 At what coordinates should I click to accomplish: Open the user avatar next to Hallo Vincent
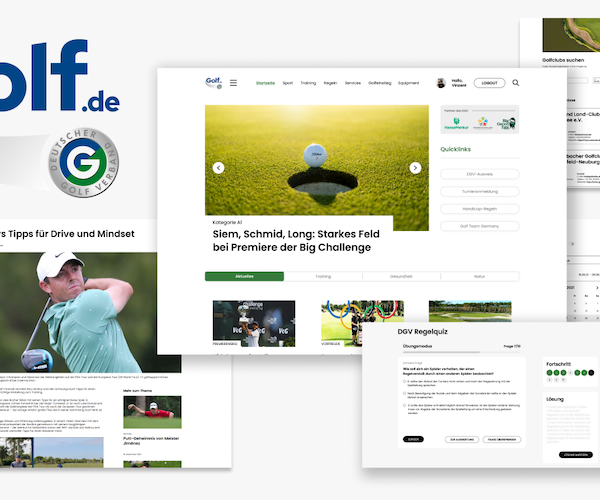coord(441,83)
